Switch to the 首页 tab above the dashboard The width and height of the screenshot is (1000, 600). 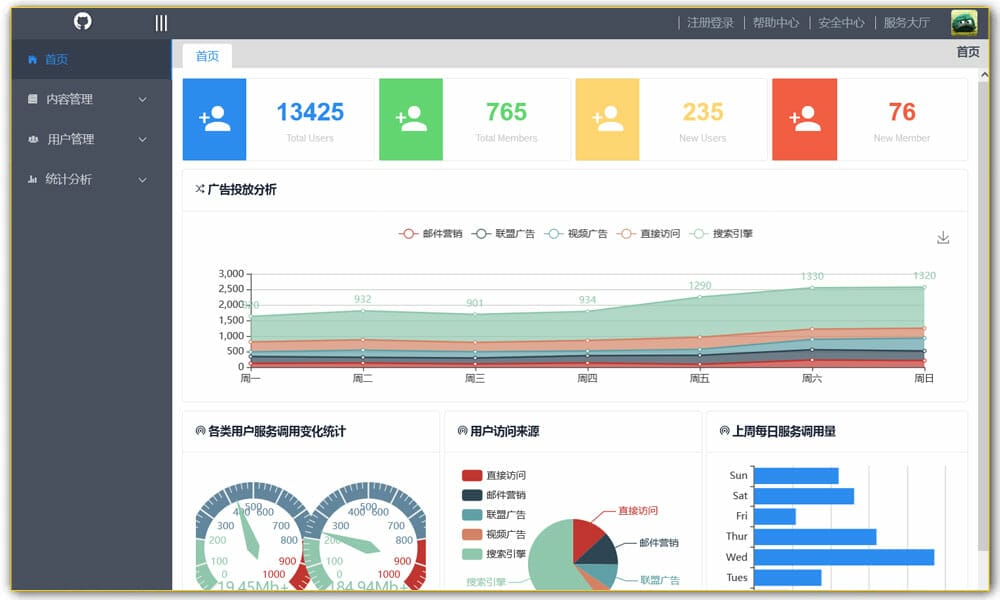[206, 56]
